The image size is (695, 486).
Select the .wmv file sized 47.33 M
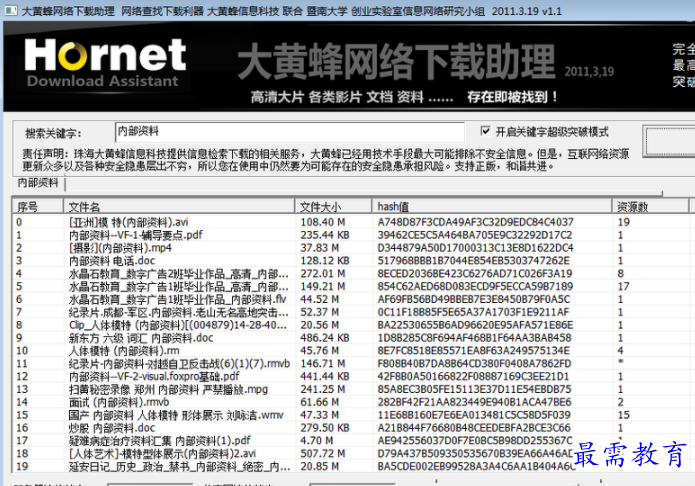[176, 415]
